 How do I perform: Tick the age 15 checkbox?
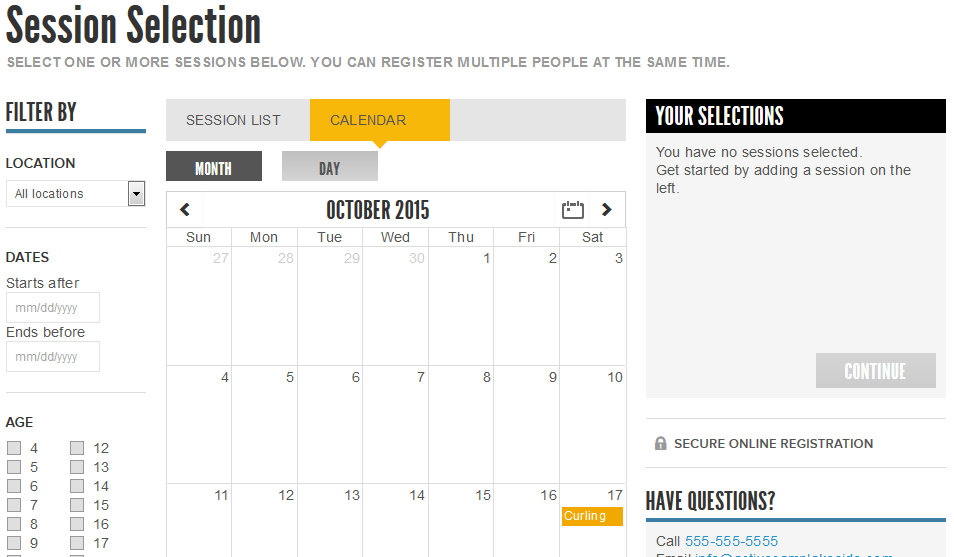pos(77,505)
